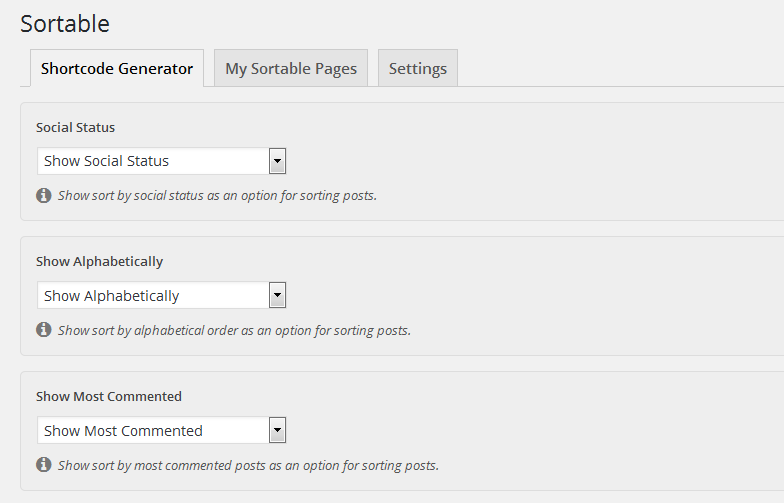Click the arrow button on Most Commented dropdown
The image size is (784, 503).
(x=278, y=431)
